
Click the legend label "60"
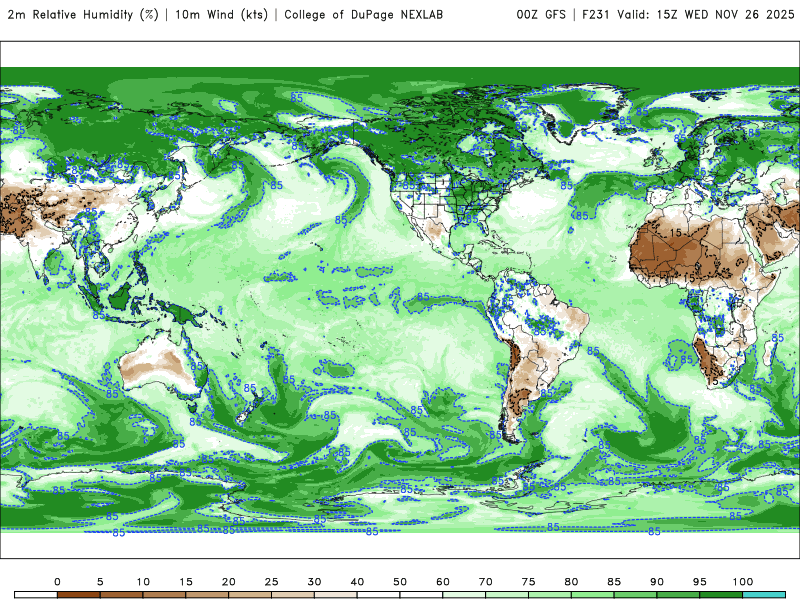[x=443, y=582]
